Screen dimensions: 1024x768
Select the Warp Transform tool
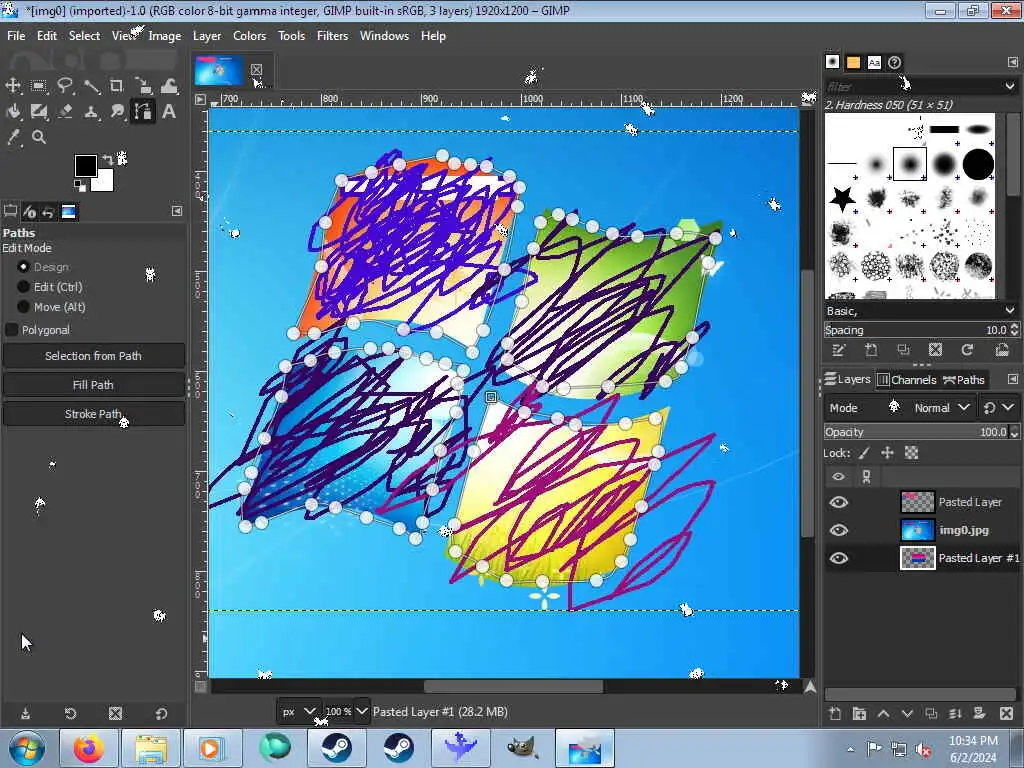(169, 86)
